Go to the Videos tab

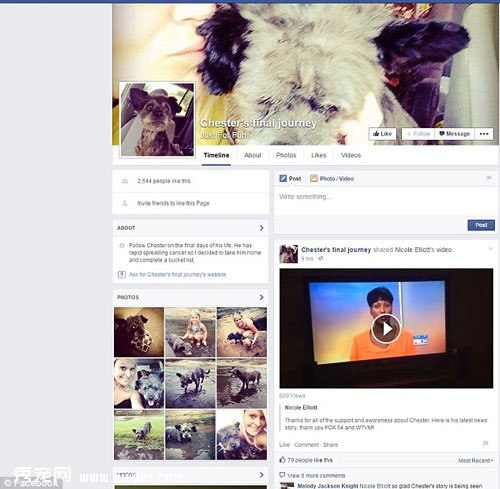(x=351, y=155)
